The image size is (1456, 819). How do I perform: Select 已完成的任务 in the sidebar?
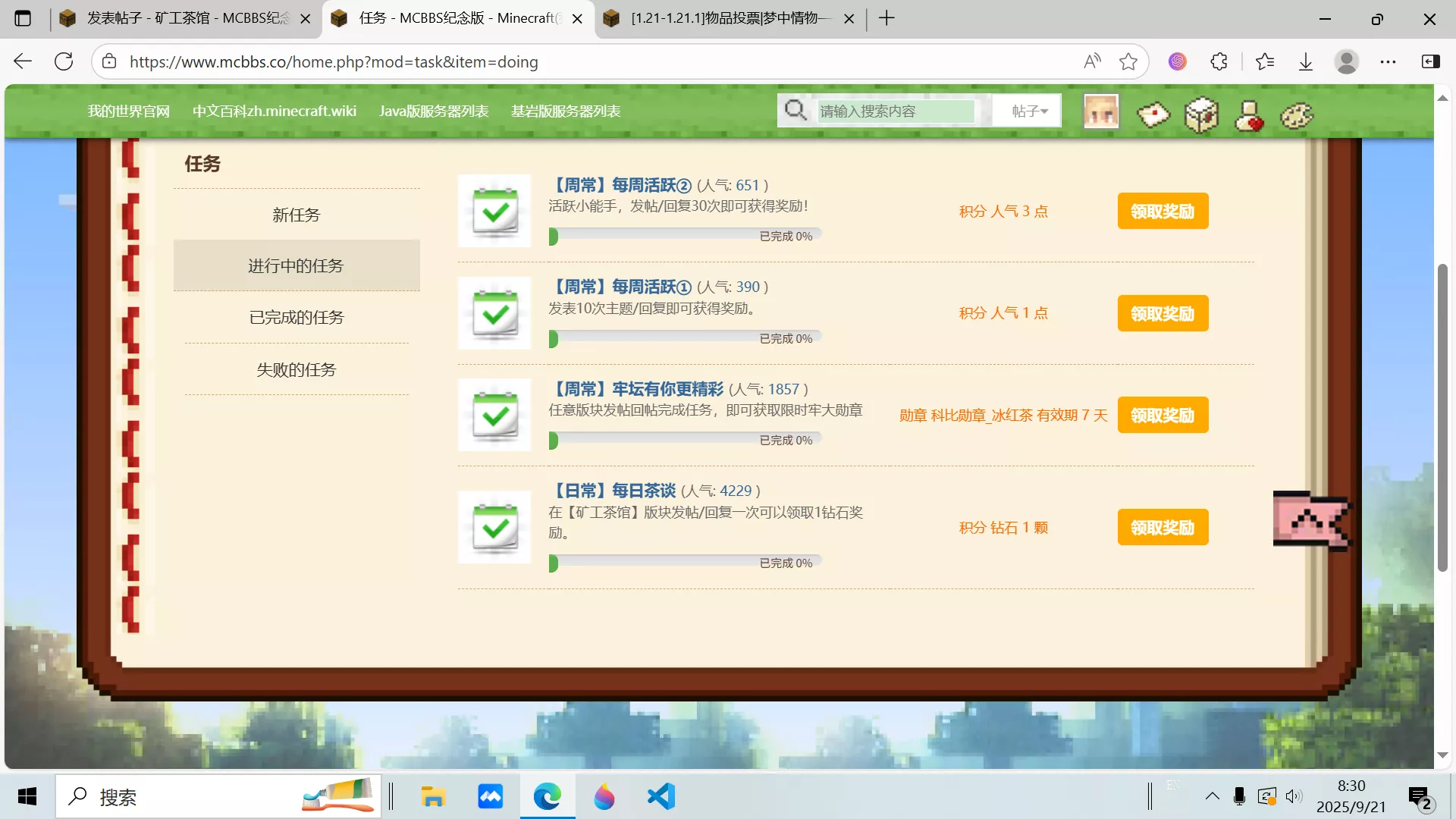click(x=297, y=317)
